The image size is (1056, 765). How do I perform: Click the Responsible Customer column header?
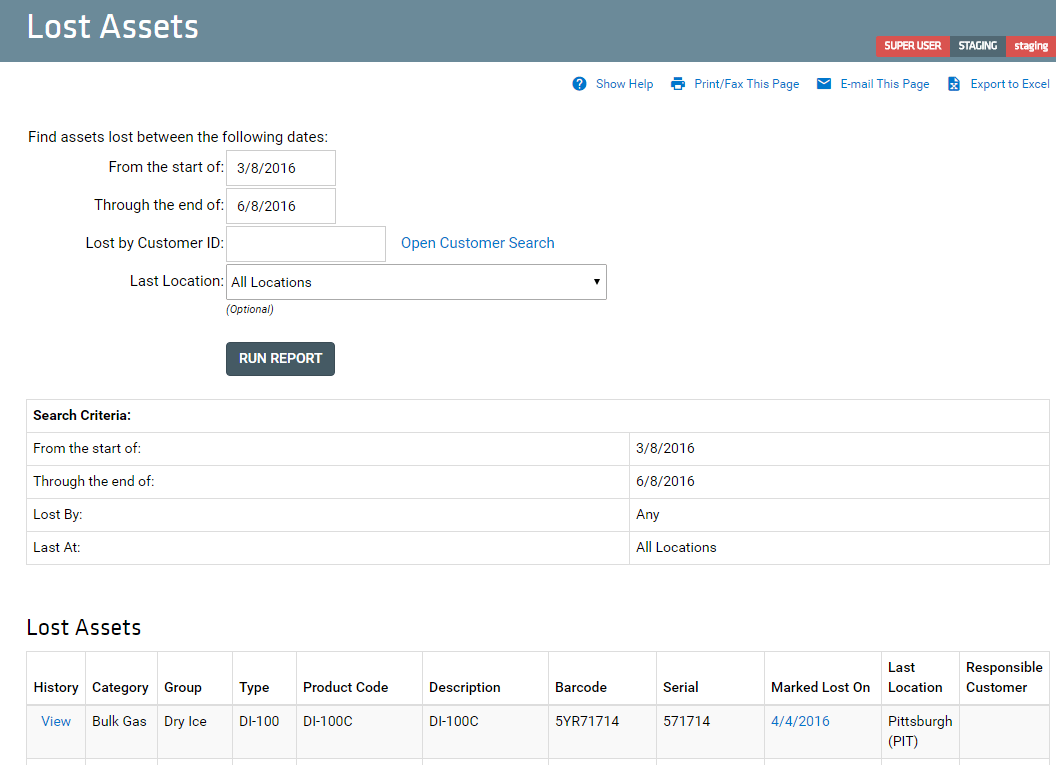[1004, 677]
